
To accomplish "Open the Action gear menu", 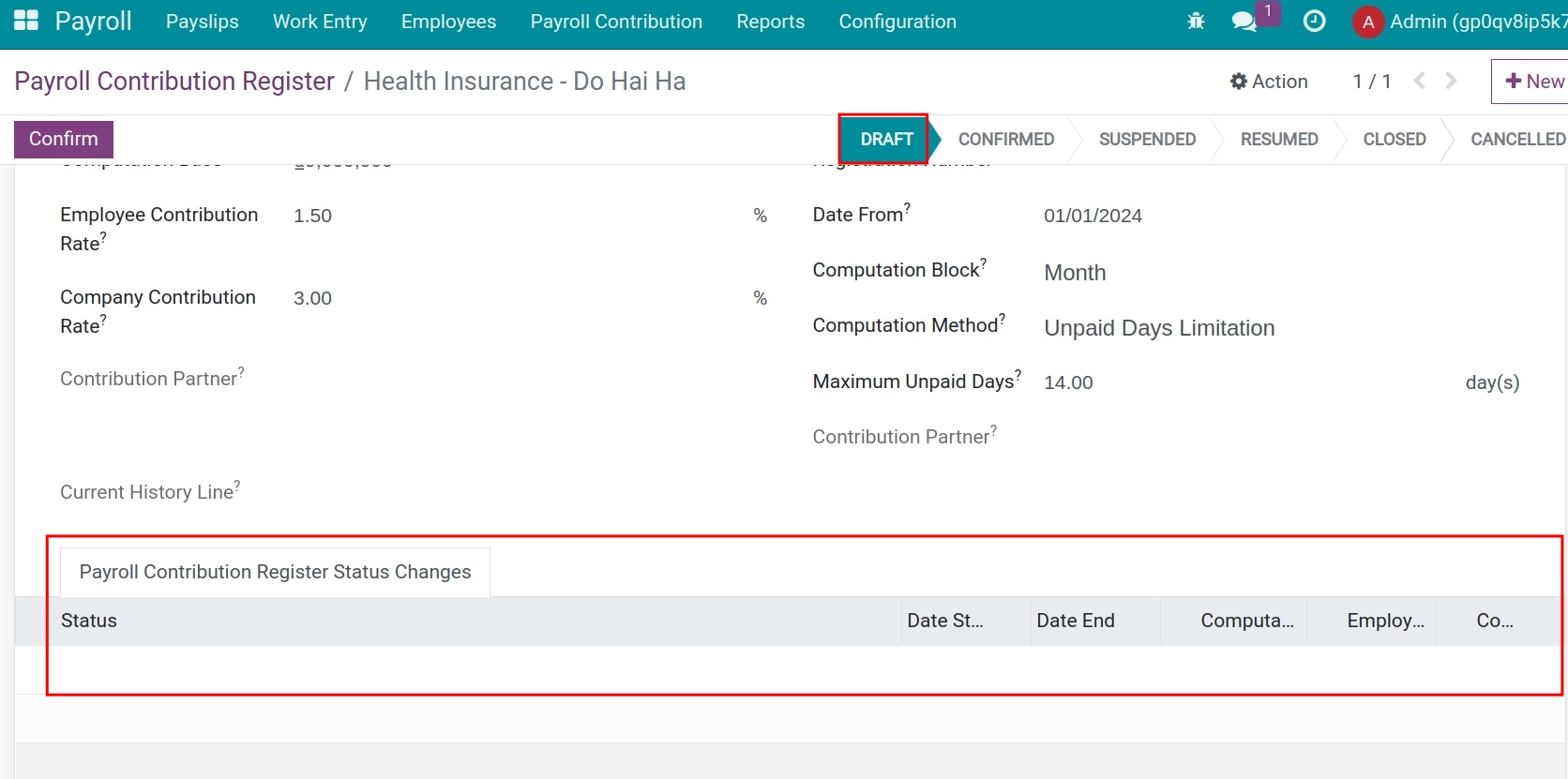I will coord(1269,82).
